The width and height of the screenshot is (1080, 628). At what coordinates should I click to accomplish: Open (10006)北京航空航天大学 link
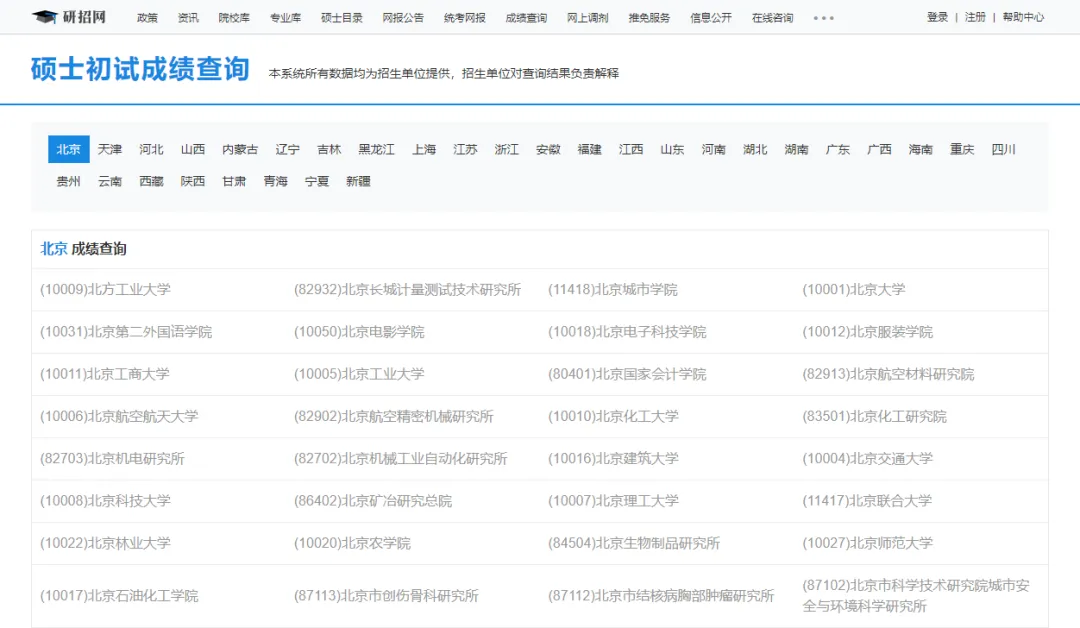click(x=119, y=416)
